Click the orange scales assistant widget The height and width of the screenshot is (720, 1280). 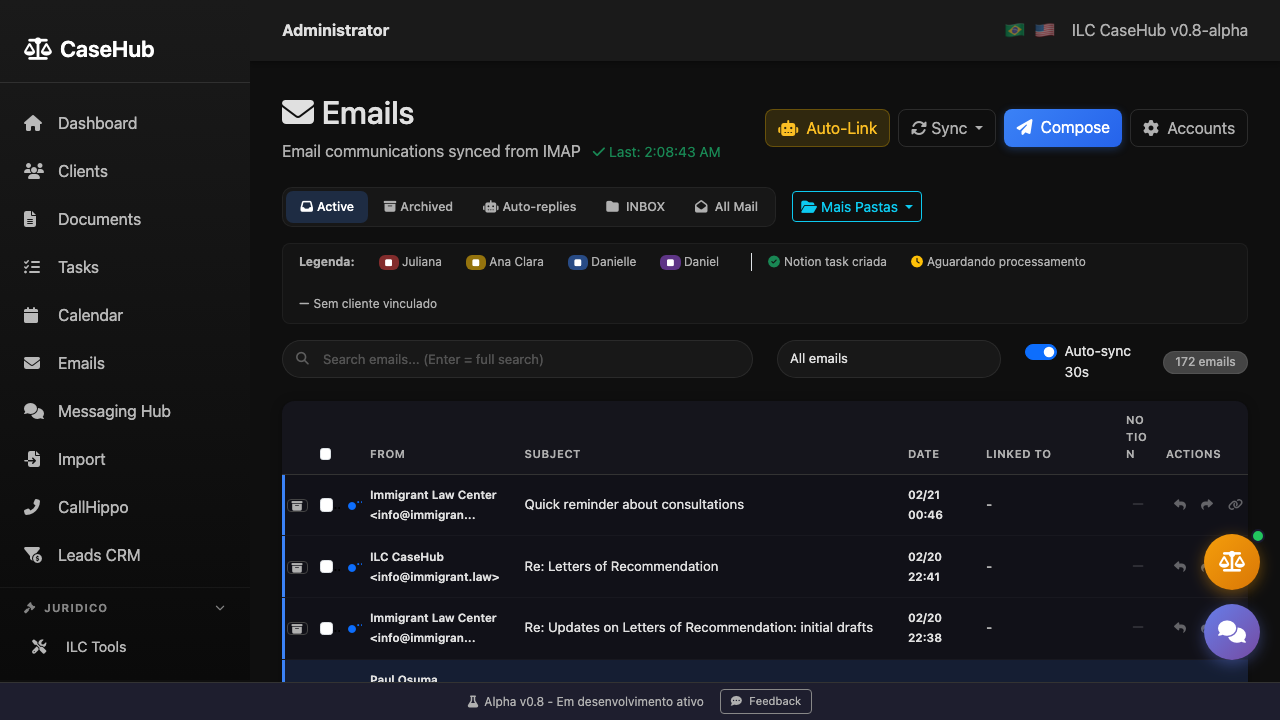tap(1231, 561)
